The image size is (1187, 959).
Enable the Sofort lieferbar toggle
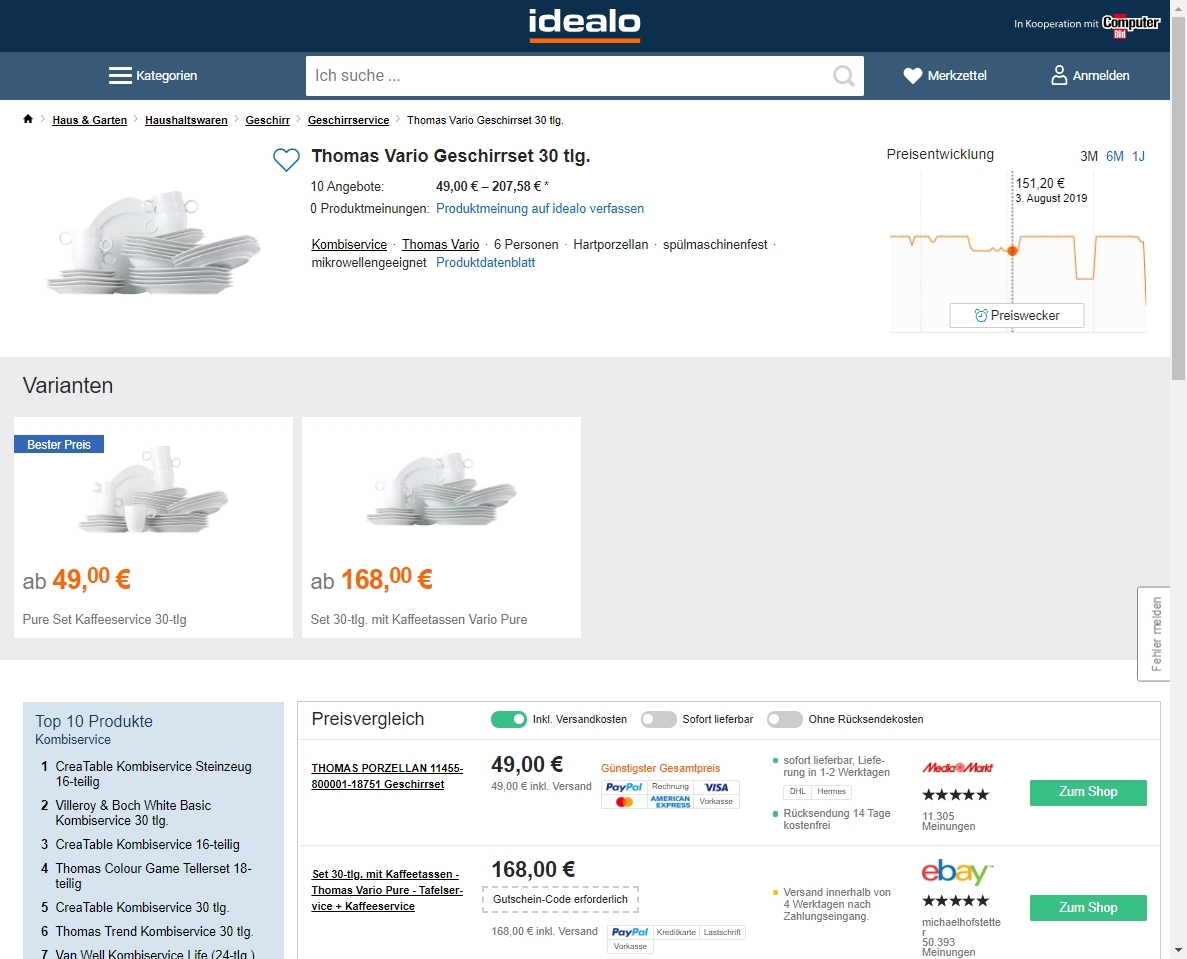click(659, 719)
